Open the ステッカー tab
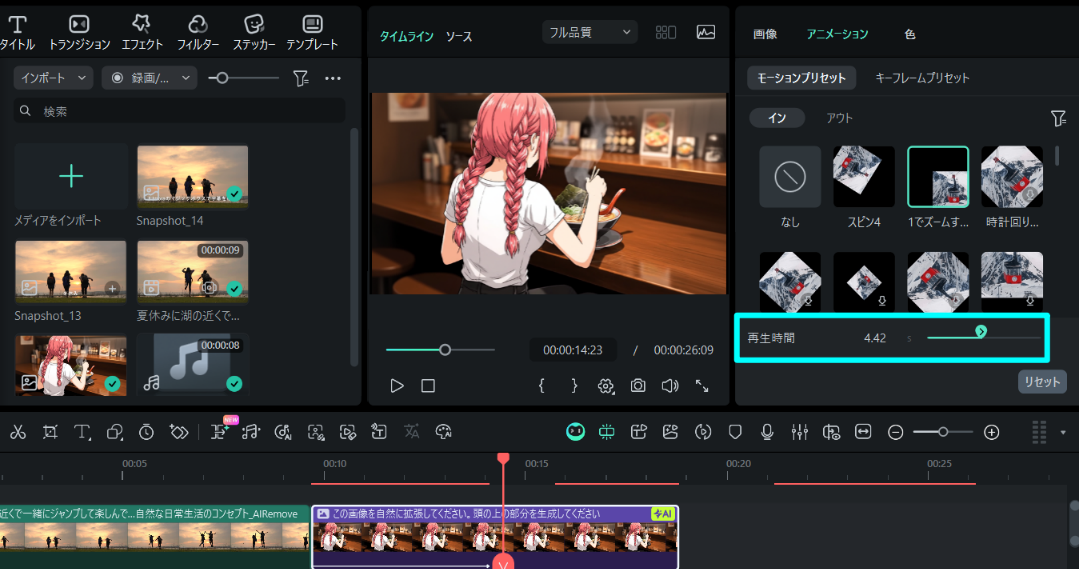1079x569 pixels. point(254,33)
